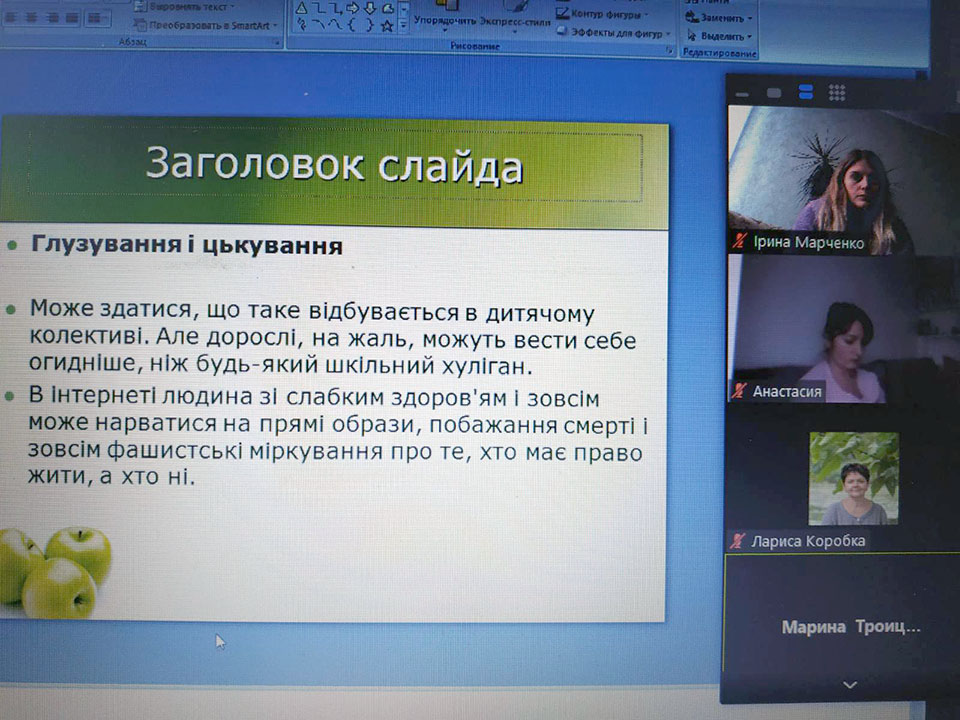960x720 pixels.
Task: Select the arc shape
Action: [x=319, y=25]
